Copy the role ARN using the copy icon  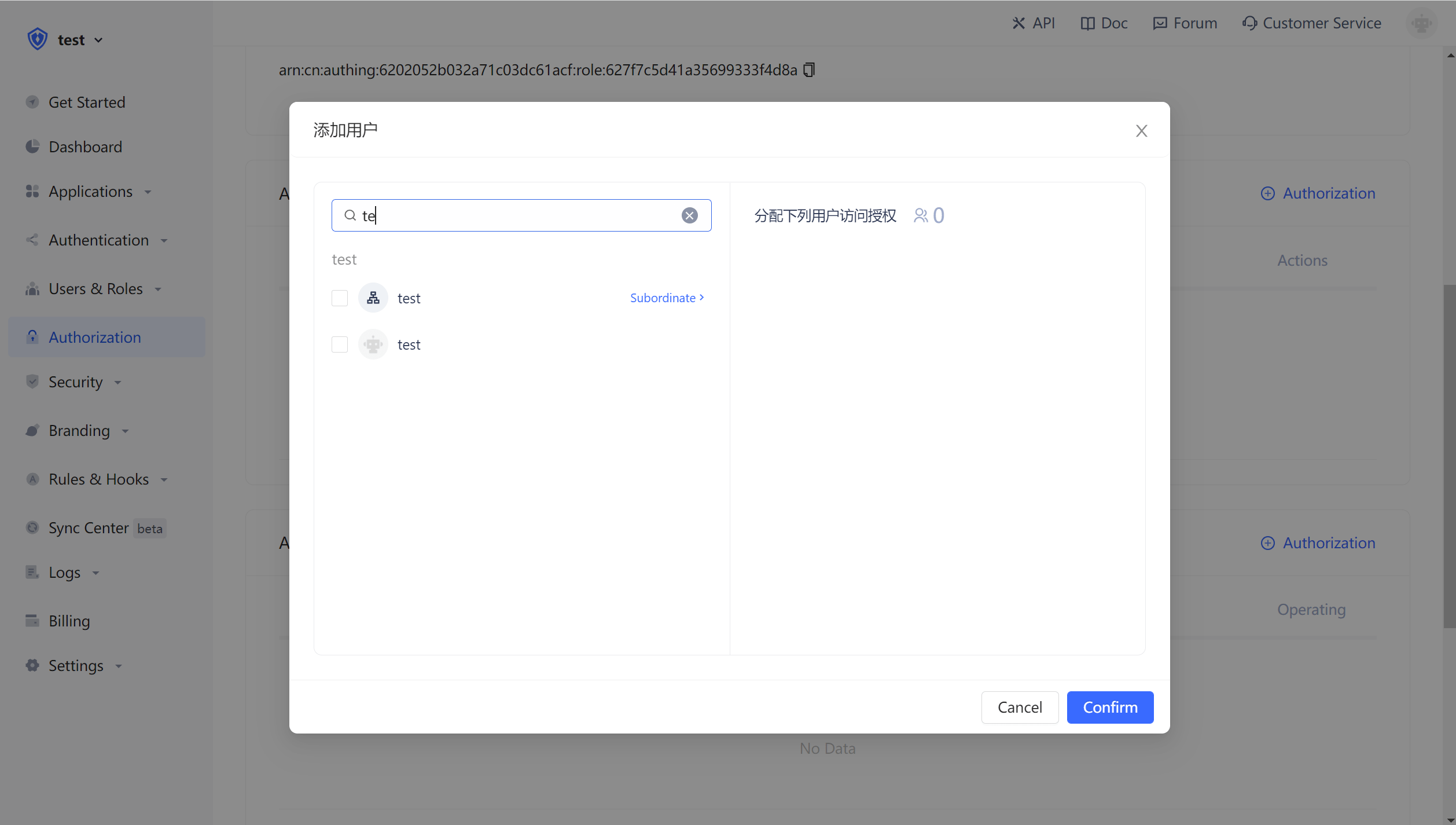click(808, 69)
